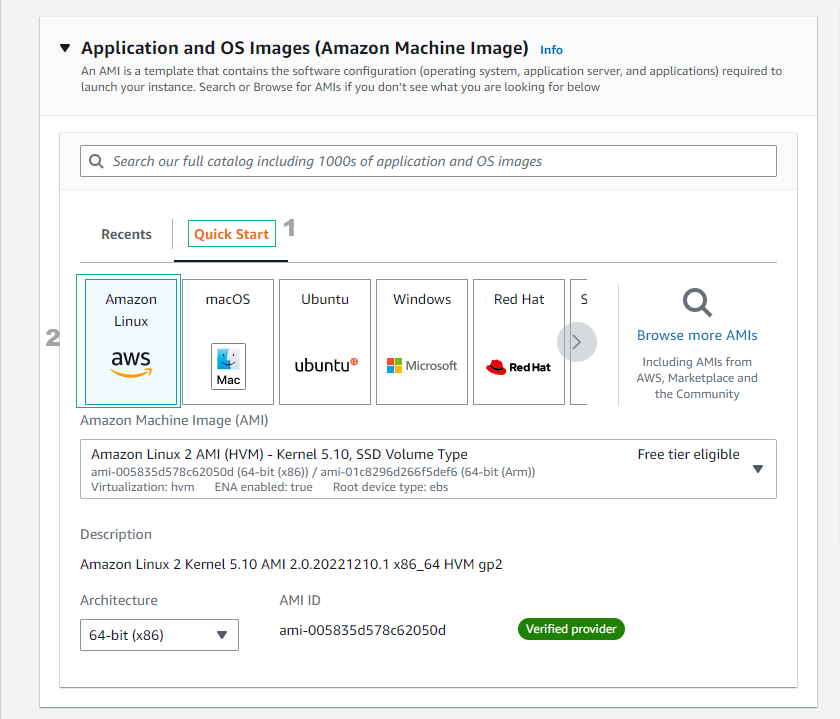The width and height of the screenshot is (840, 719).
Task: Click the Mac Finder logo icon
Action: point(228,366)
